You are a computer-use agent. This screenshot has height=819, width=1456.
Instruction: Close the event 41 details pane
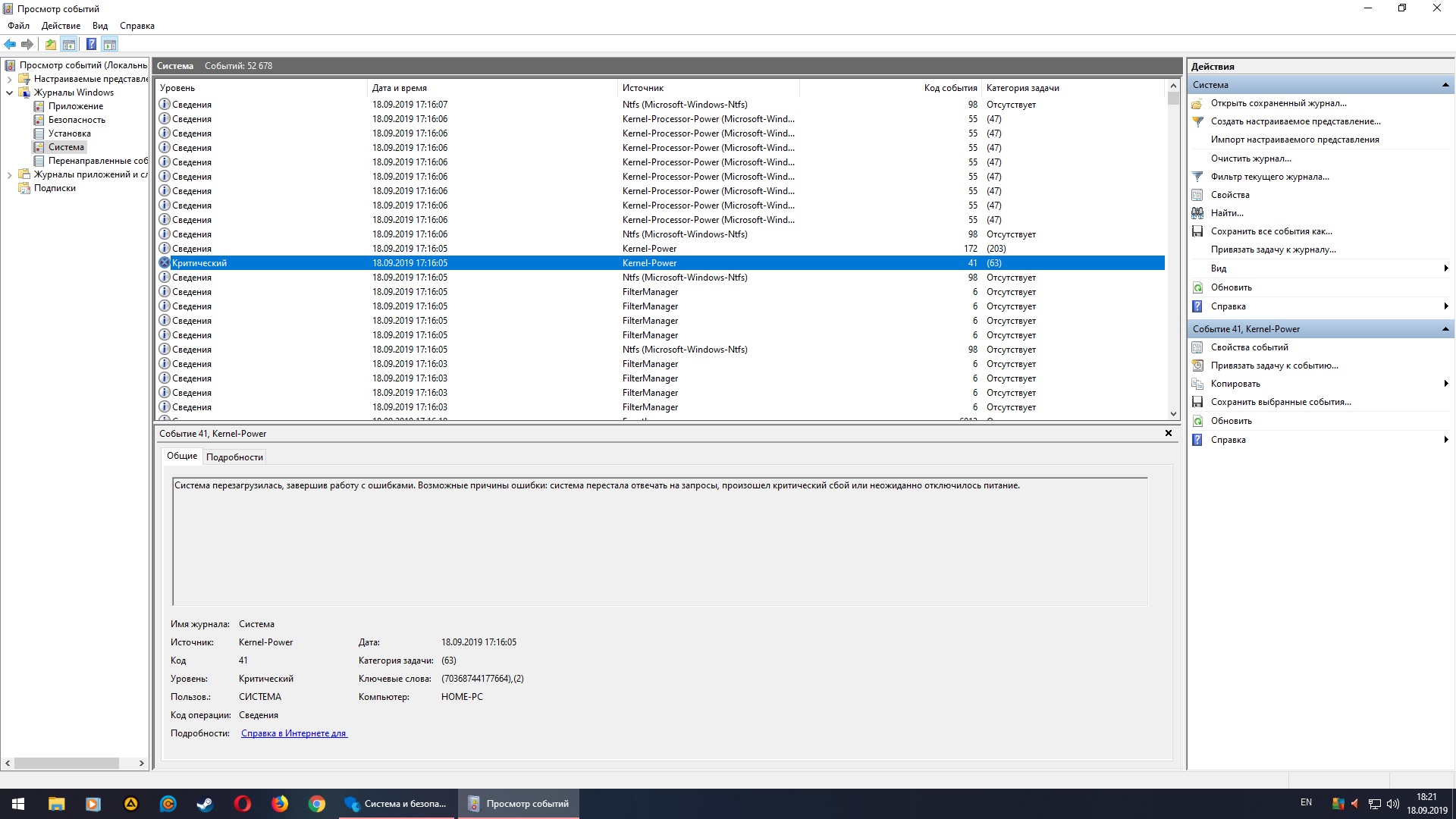(1168, 433)
